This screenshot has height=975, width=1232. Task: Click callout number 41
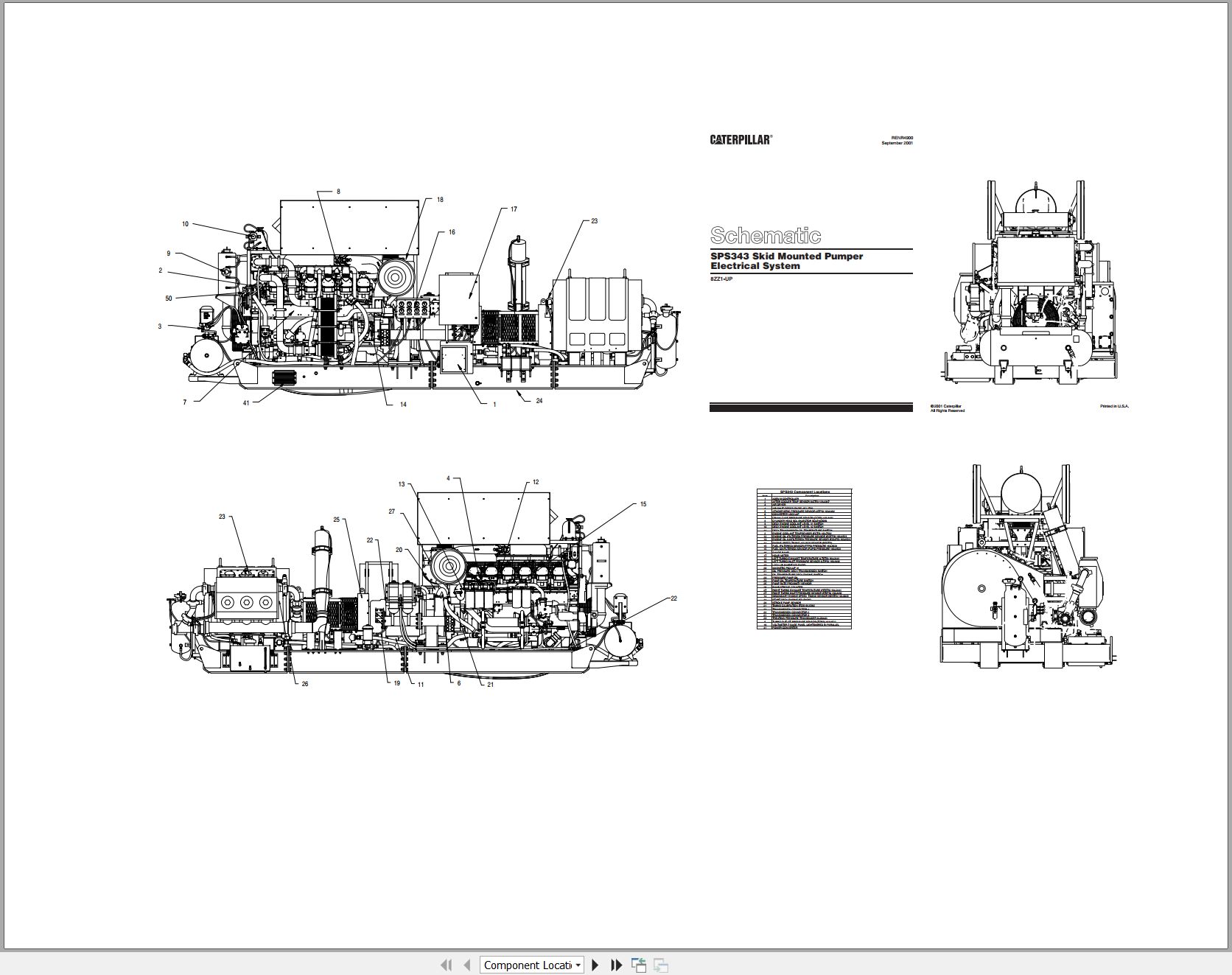pos(246,403)
